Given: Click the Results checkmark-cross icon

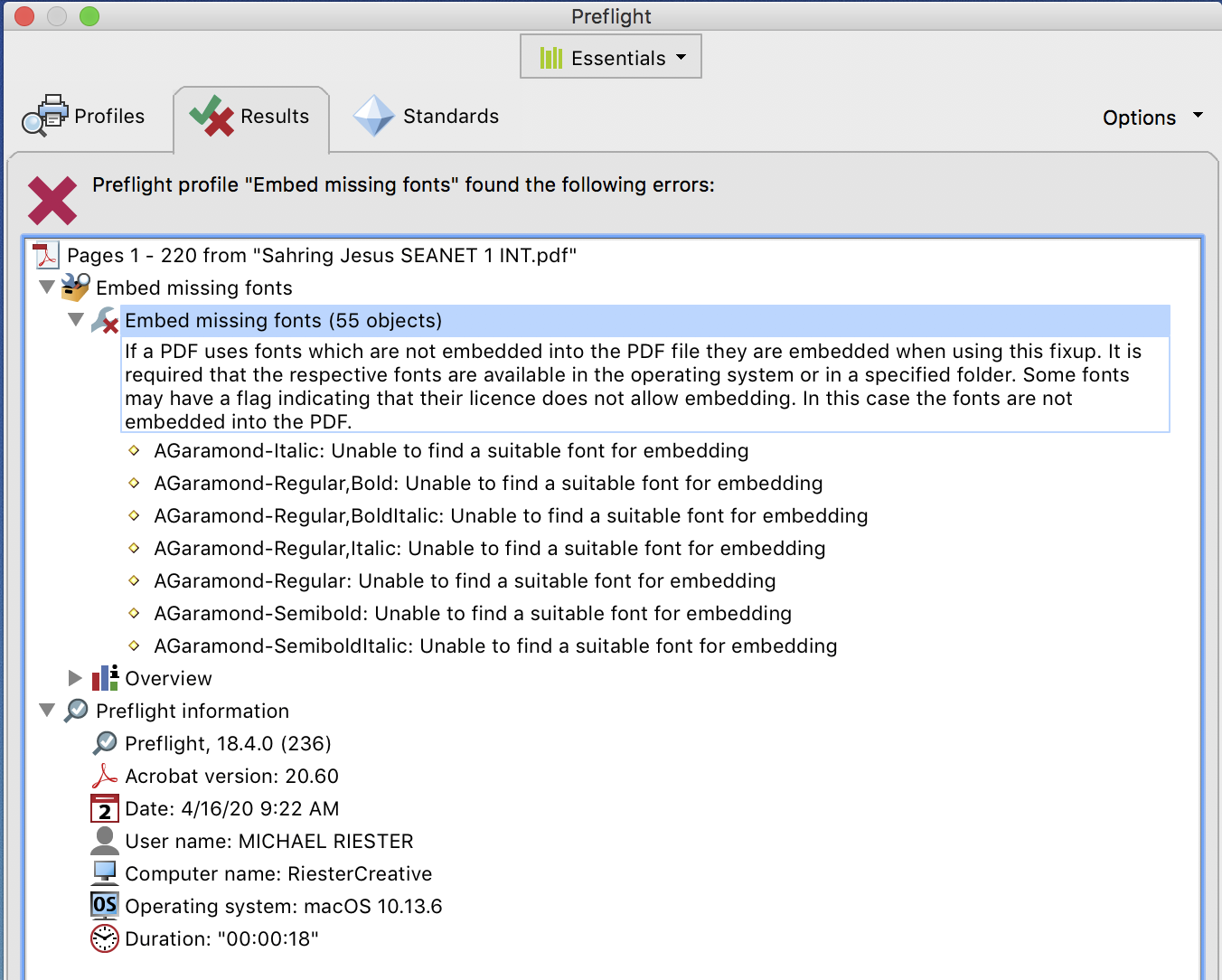Looking at the screenshot, I should point(211,116).
